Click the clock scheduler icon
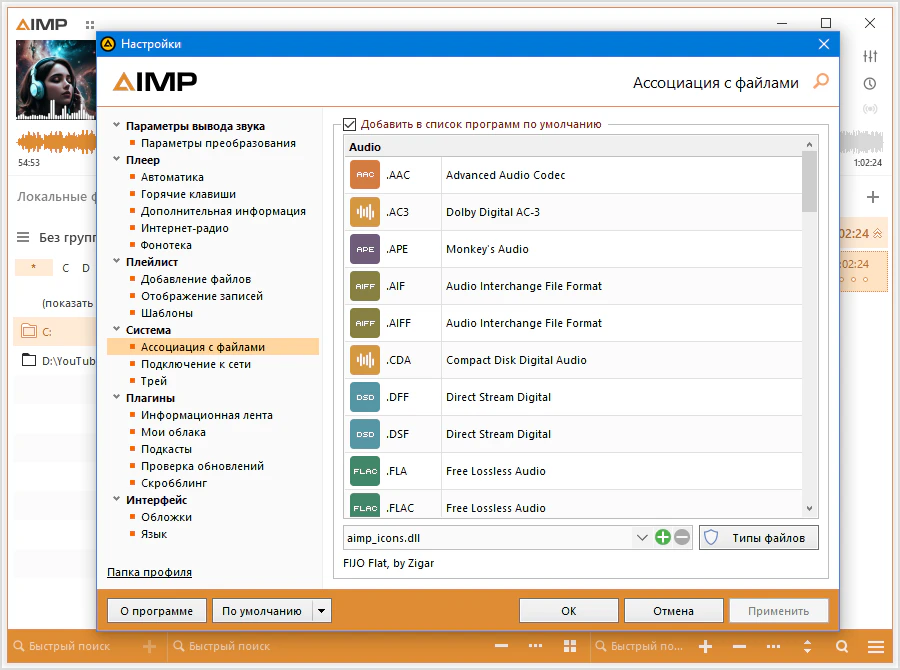Image resolution: width=900 pixels, height=670 pixels. coord(870,83)
